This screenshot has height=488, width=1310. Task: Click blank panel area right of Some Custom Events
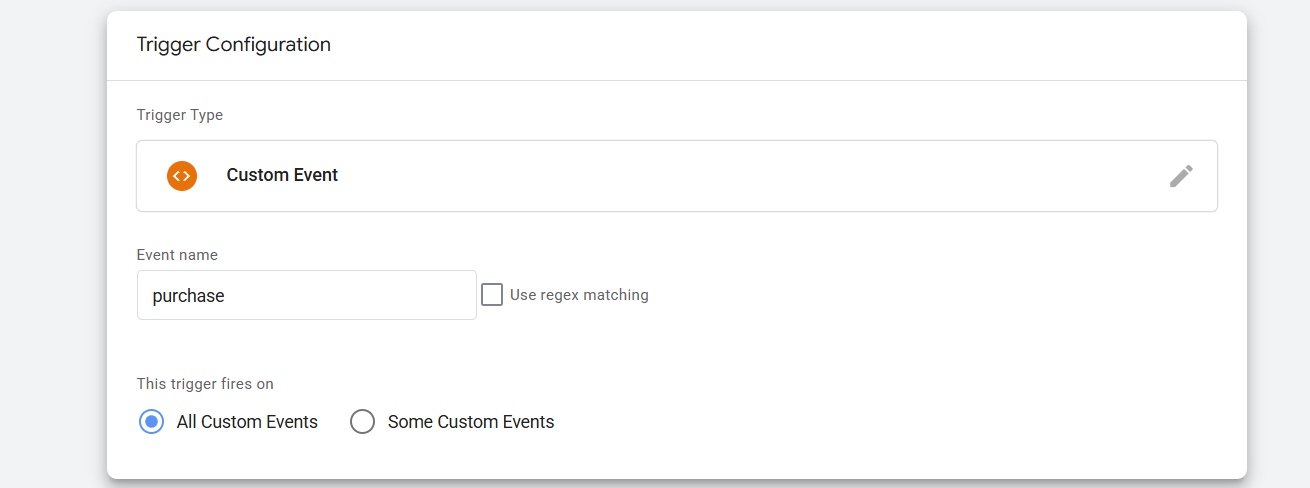(x=850, y=422)
